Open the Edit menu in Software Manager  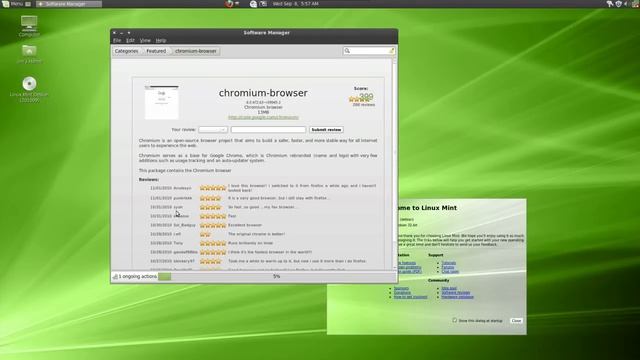130,40
